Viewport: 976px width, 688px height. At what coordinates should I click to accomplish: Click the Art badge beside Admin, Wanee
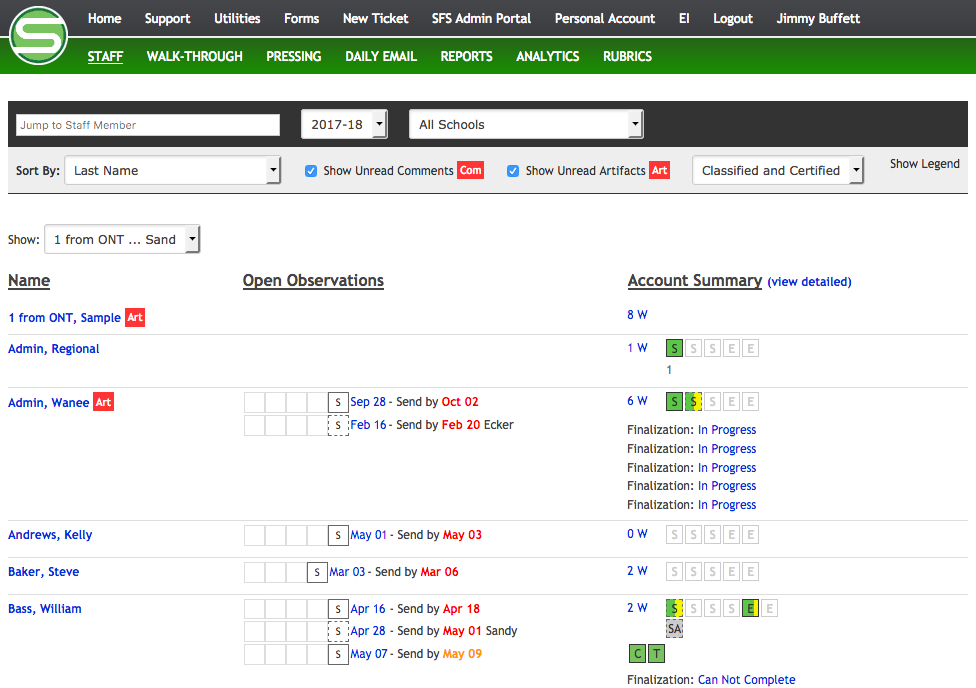click(x=103, y=402)
